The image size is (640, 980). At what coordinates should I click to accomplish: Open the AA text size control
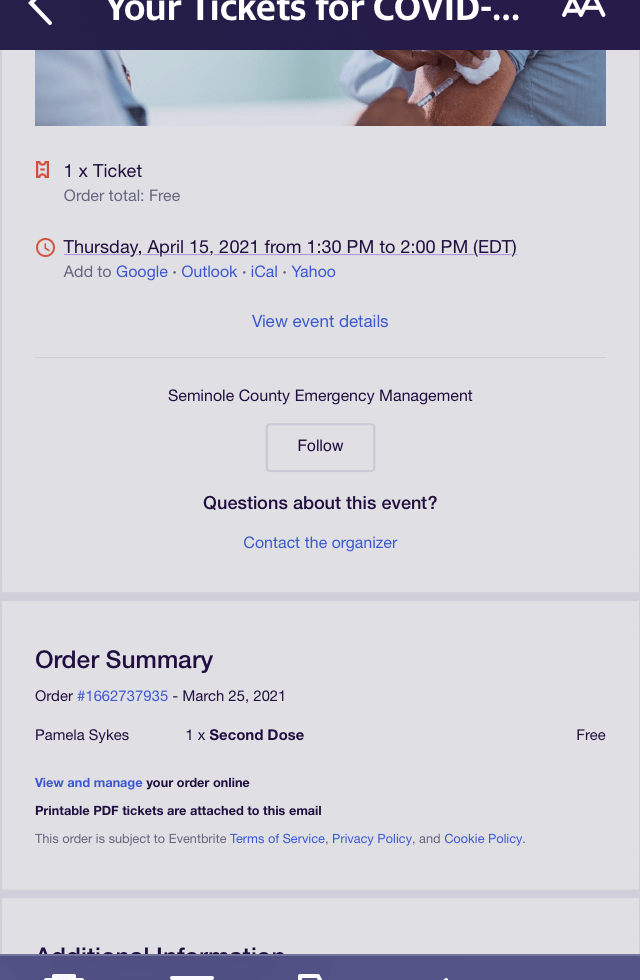(x=583, y=9)
